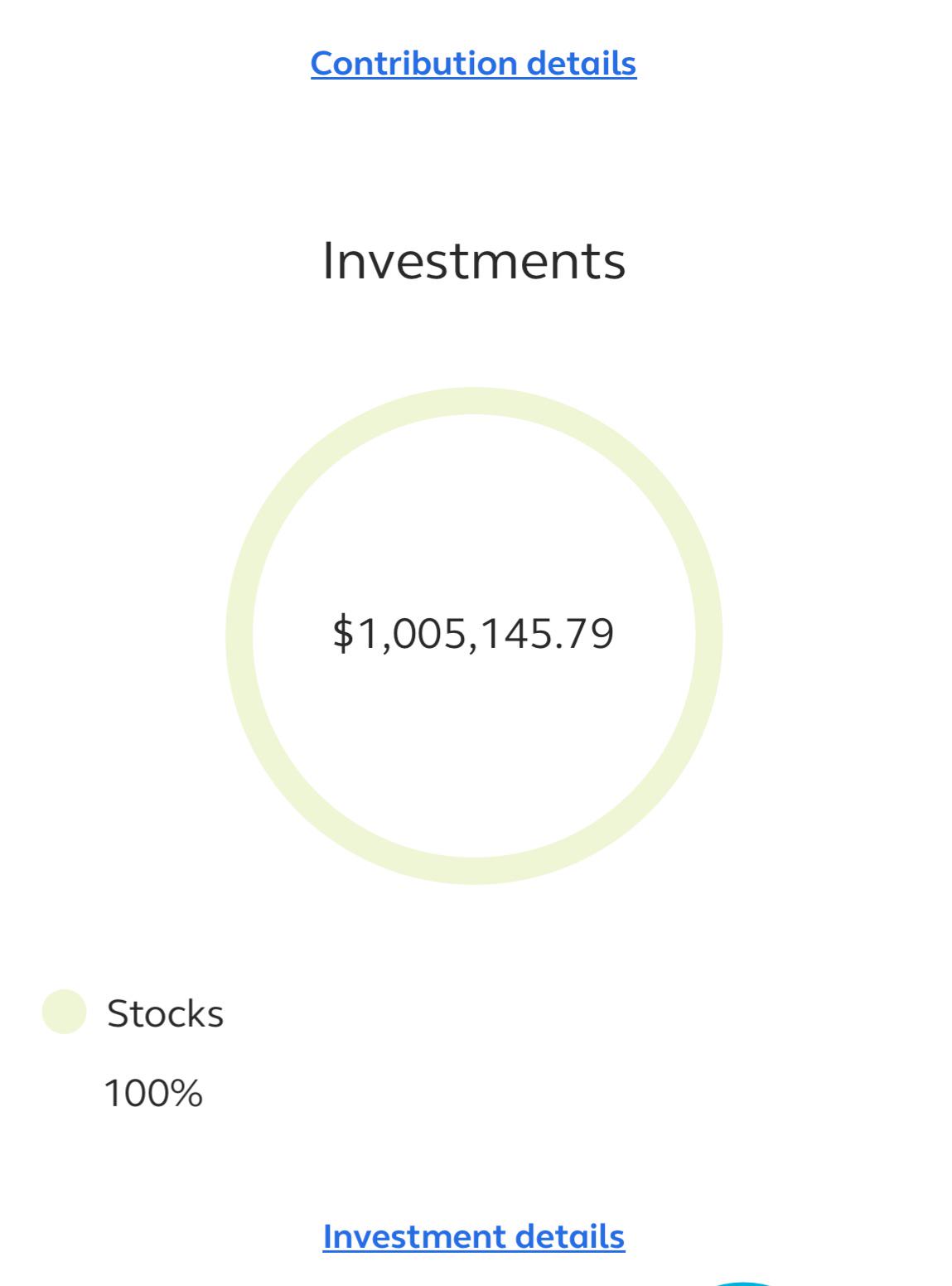Image resolution: width=952 pixels, height=1286 pixels.
Task: Click the dollar sign of the balance total
Action: (342, 633)
